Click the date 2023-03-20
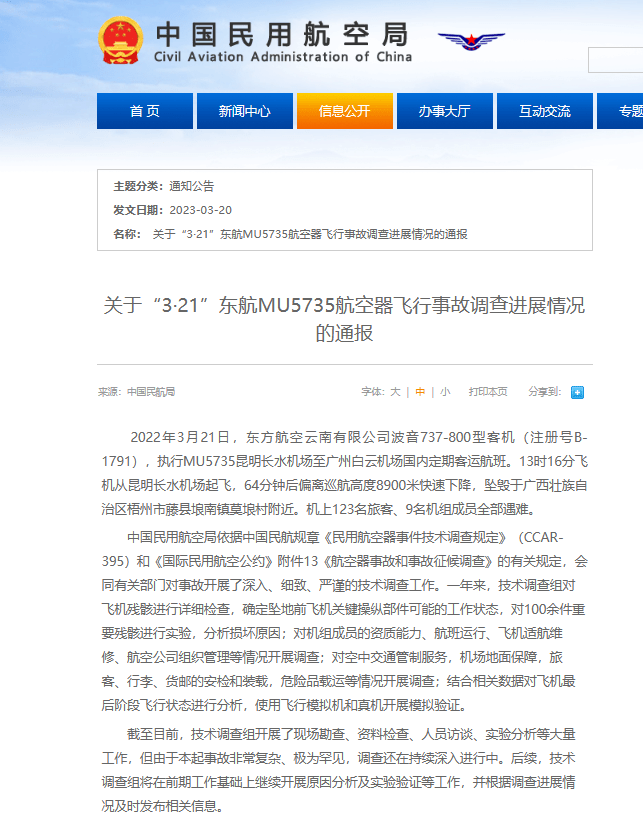 point(201,210)
